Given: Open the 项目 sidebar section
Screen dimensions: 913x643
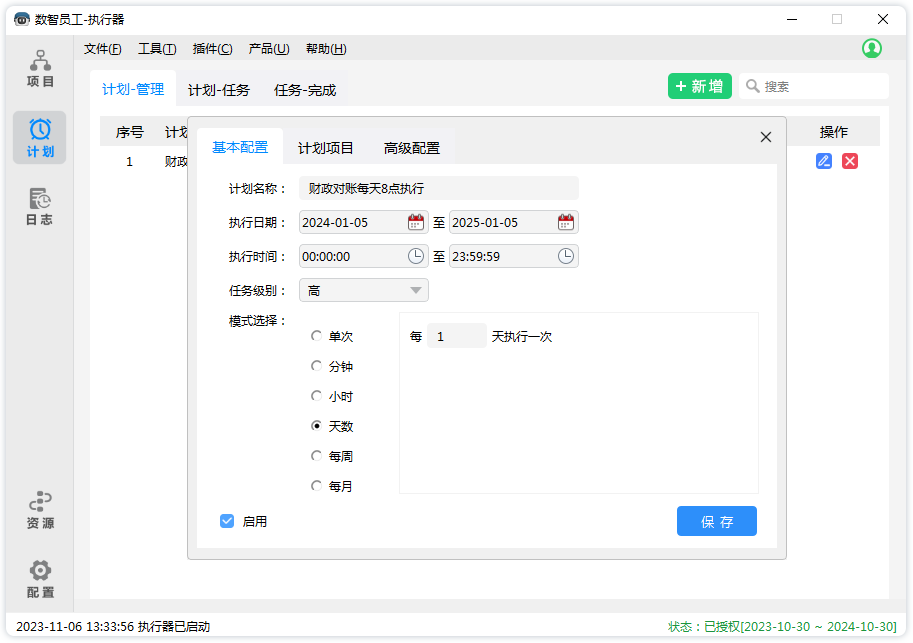Looking at the screenshot, I should (x=40, y=69).
